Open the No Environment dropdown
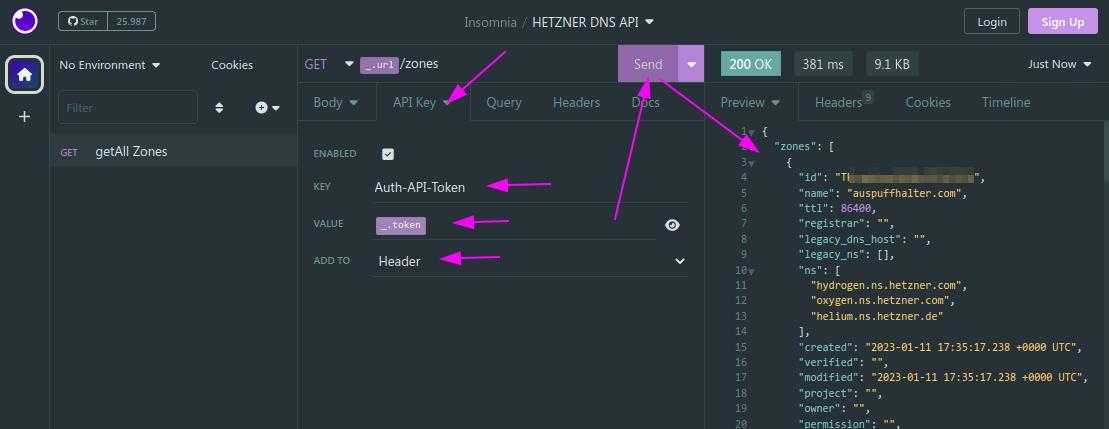Image resolution: width=1109 pixels, height=429 pixels. click(110, 65)
